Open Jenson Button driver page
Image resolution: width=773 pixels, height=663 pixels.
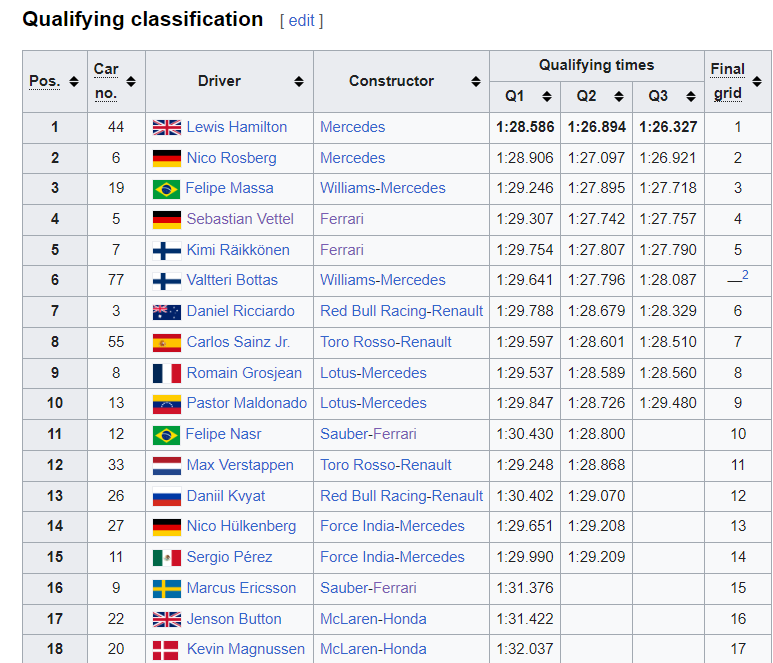(234, 620)
